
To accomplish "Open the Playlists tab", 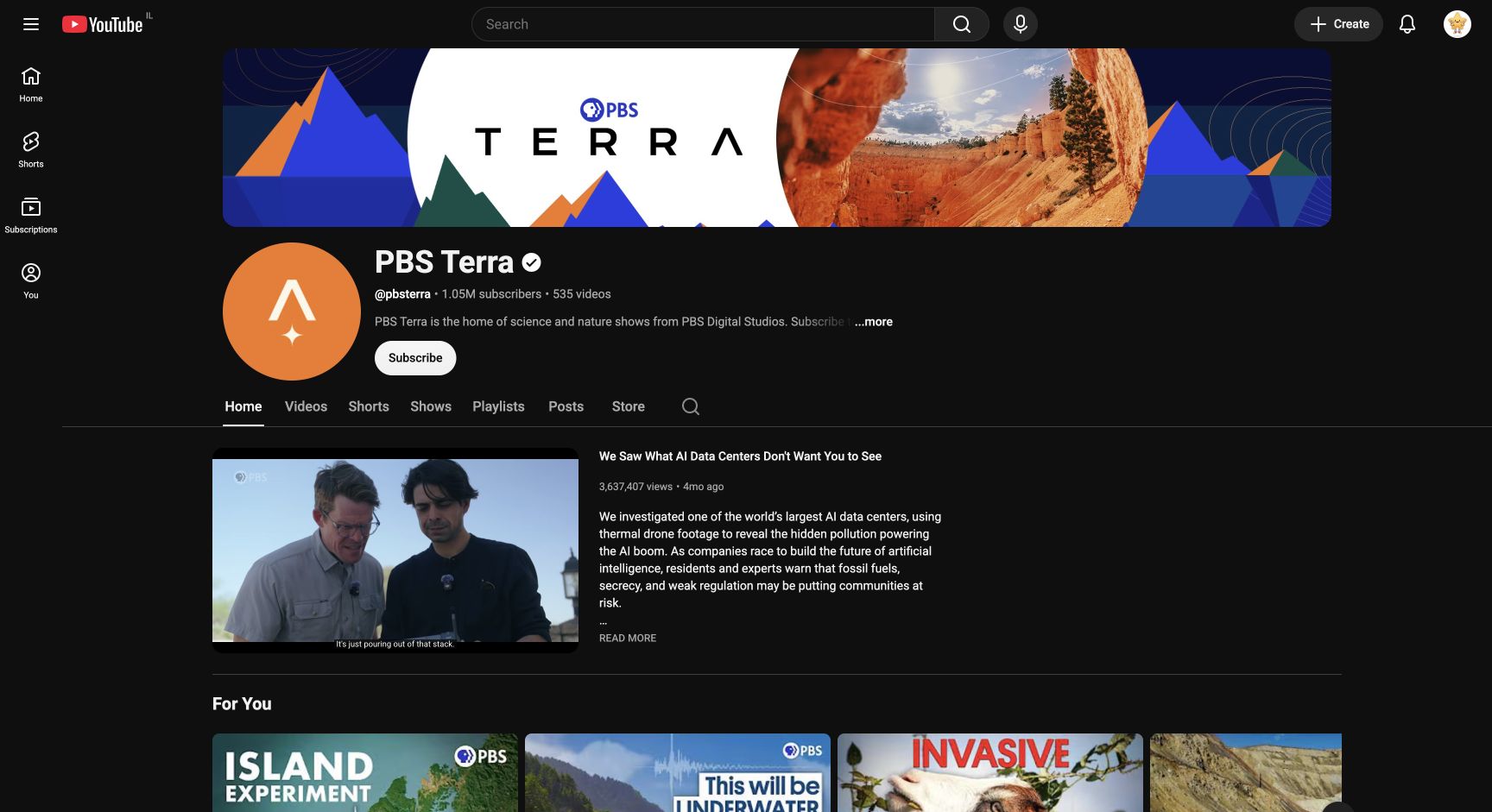I will click(x=498, y=406).
